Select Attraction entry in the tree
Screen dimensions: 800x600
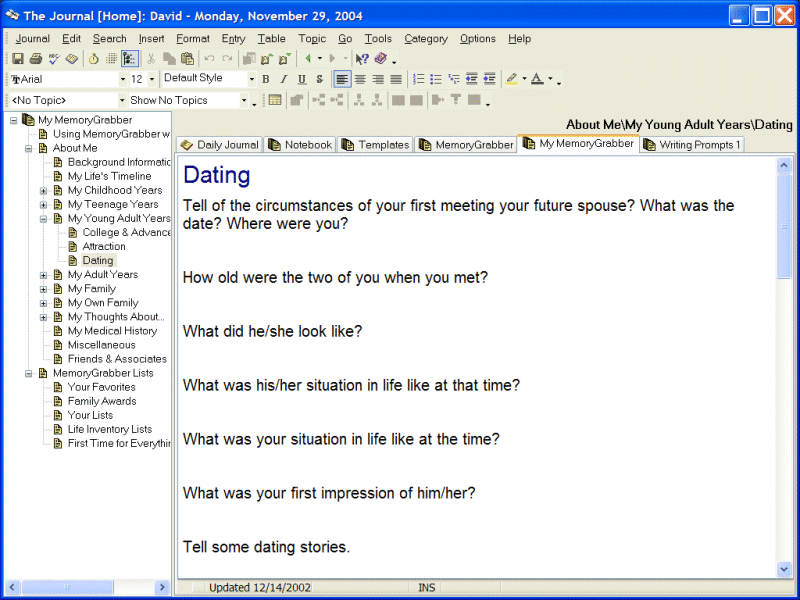(104, 246)
